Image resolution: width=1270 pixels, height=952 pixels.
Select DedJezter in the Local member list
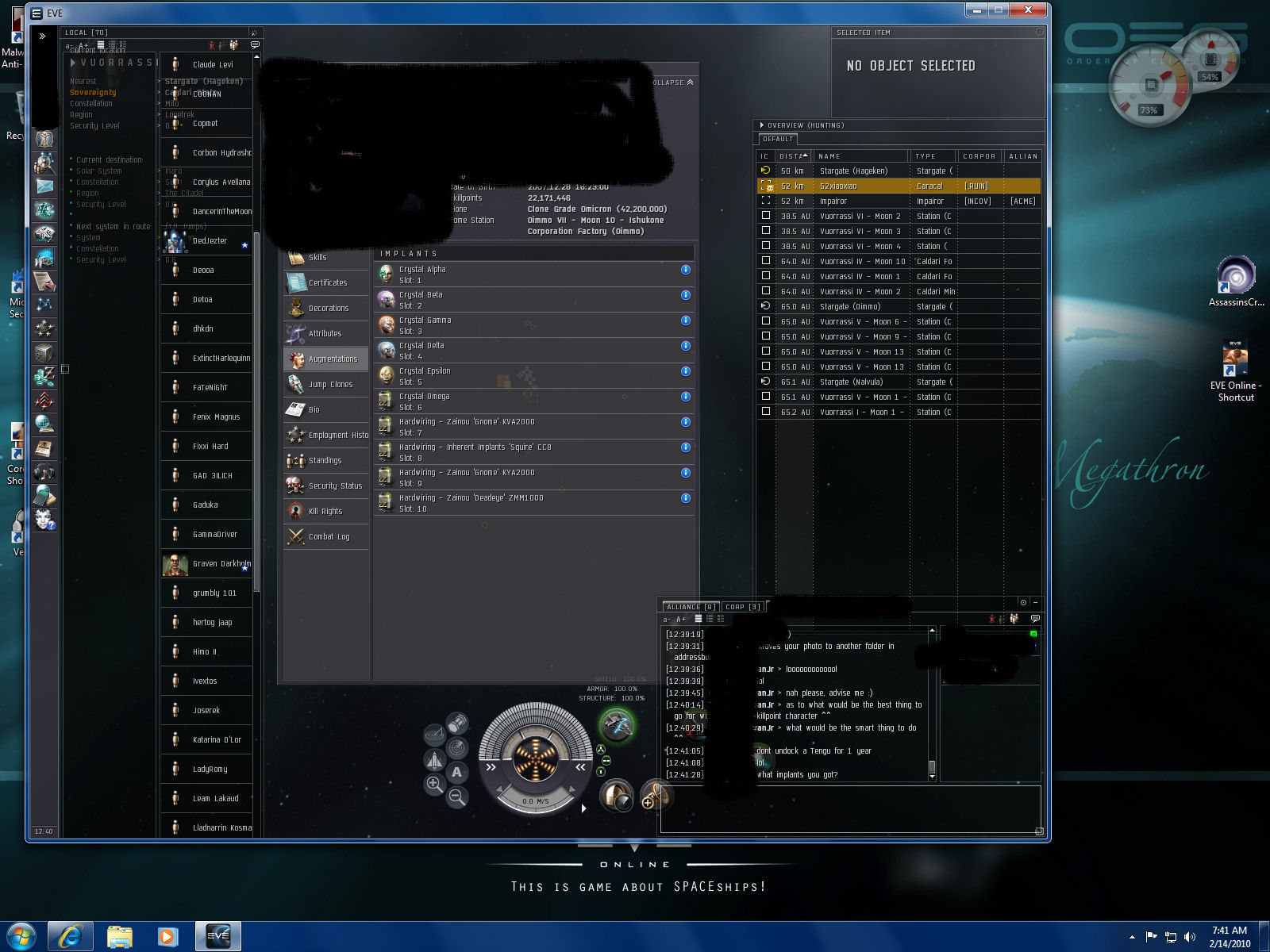(206, 240)
